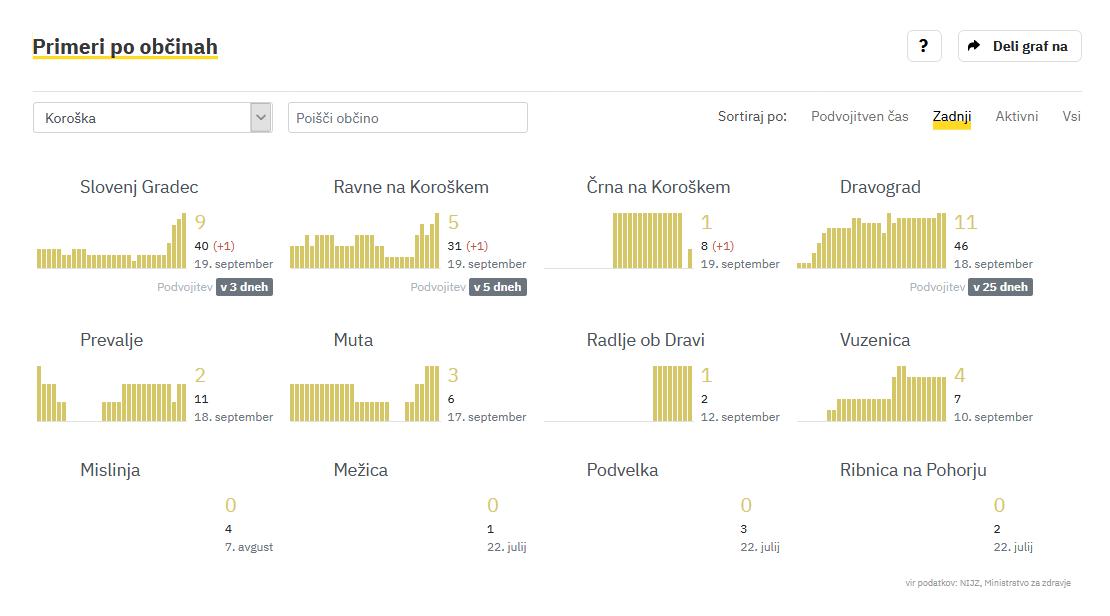Click the Črna na Koroškem chart
This screenshot has height=616, width=1110.
coord(618,241)
